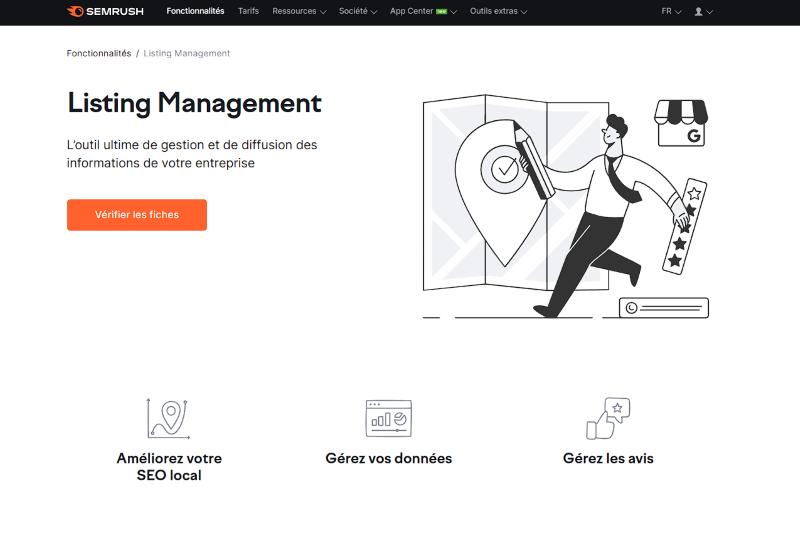
Task: Expand the Ressources dropdown
Action: point(299,11)
